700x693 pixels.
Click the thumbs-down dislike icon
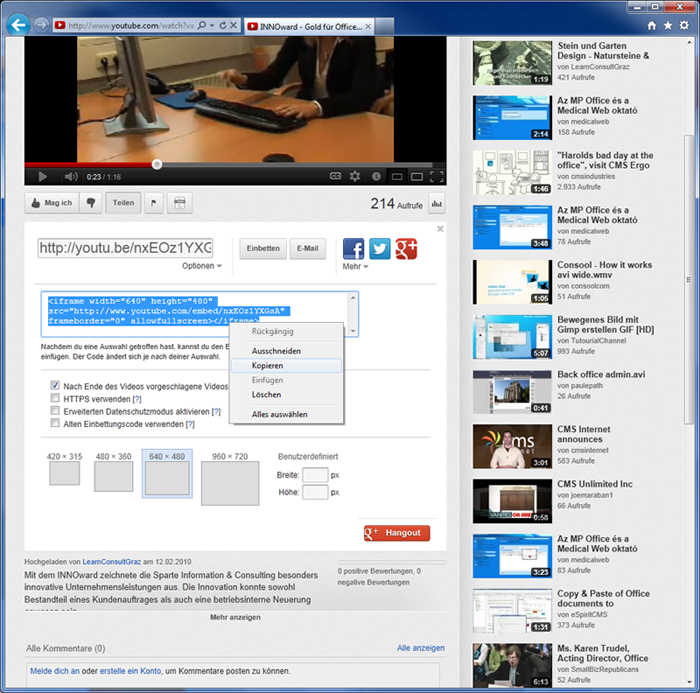pyautogui.click(x=91, y=203)
